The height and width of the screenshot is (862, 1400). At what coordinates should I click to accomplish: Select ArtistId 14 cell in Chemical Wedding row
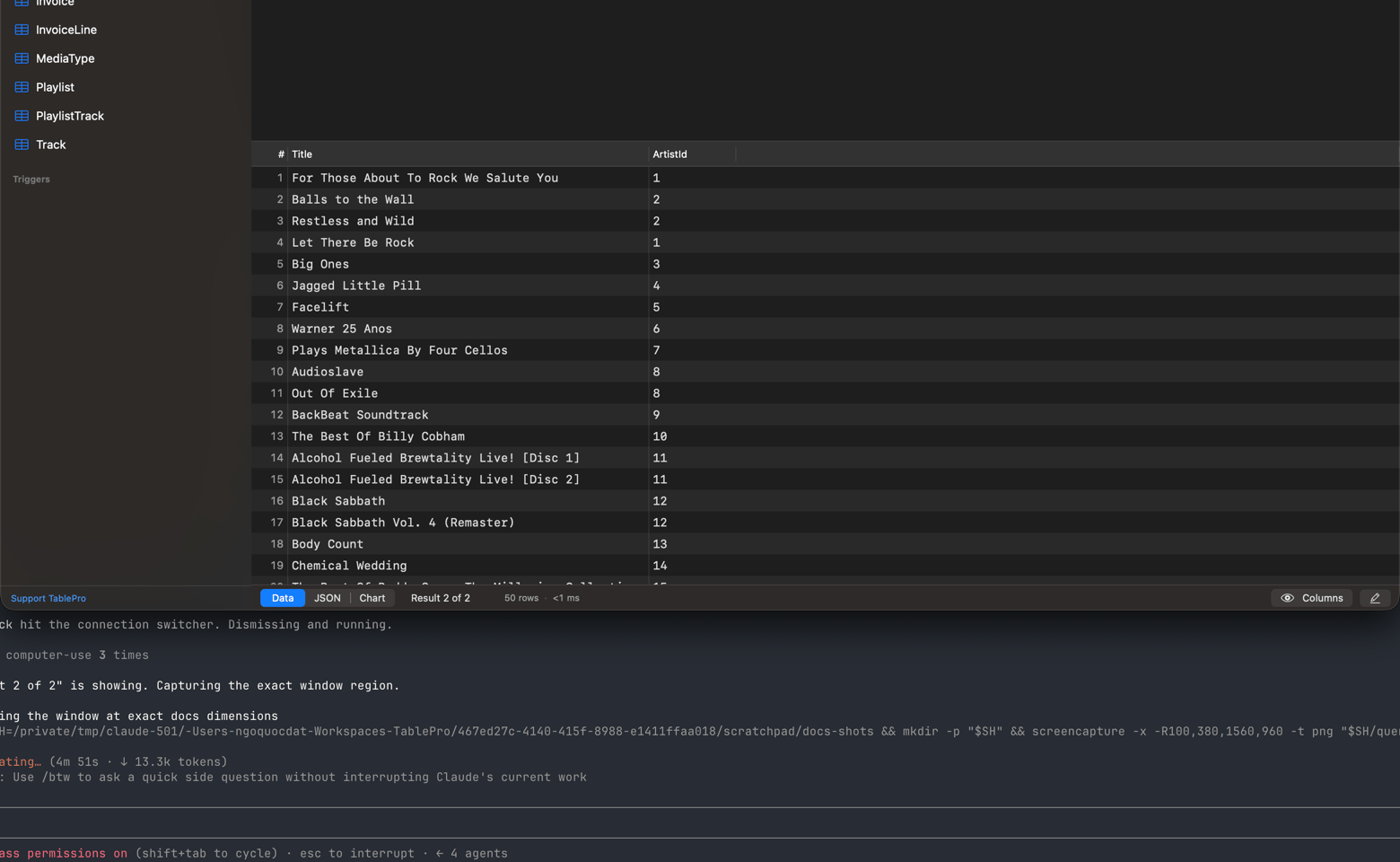[692, 566]
